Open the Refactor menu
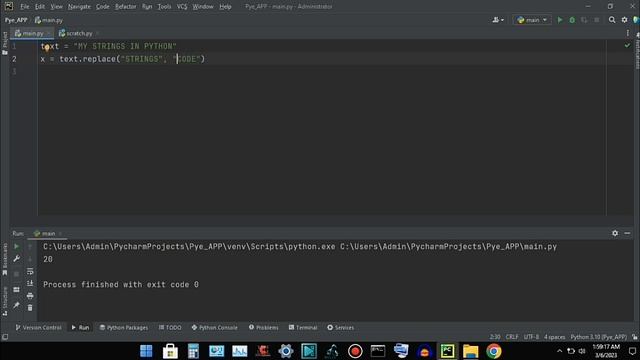640x360 pixels. (125, 7)
